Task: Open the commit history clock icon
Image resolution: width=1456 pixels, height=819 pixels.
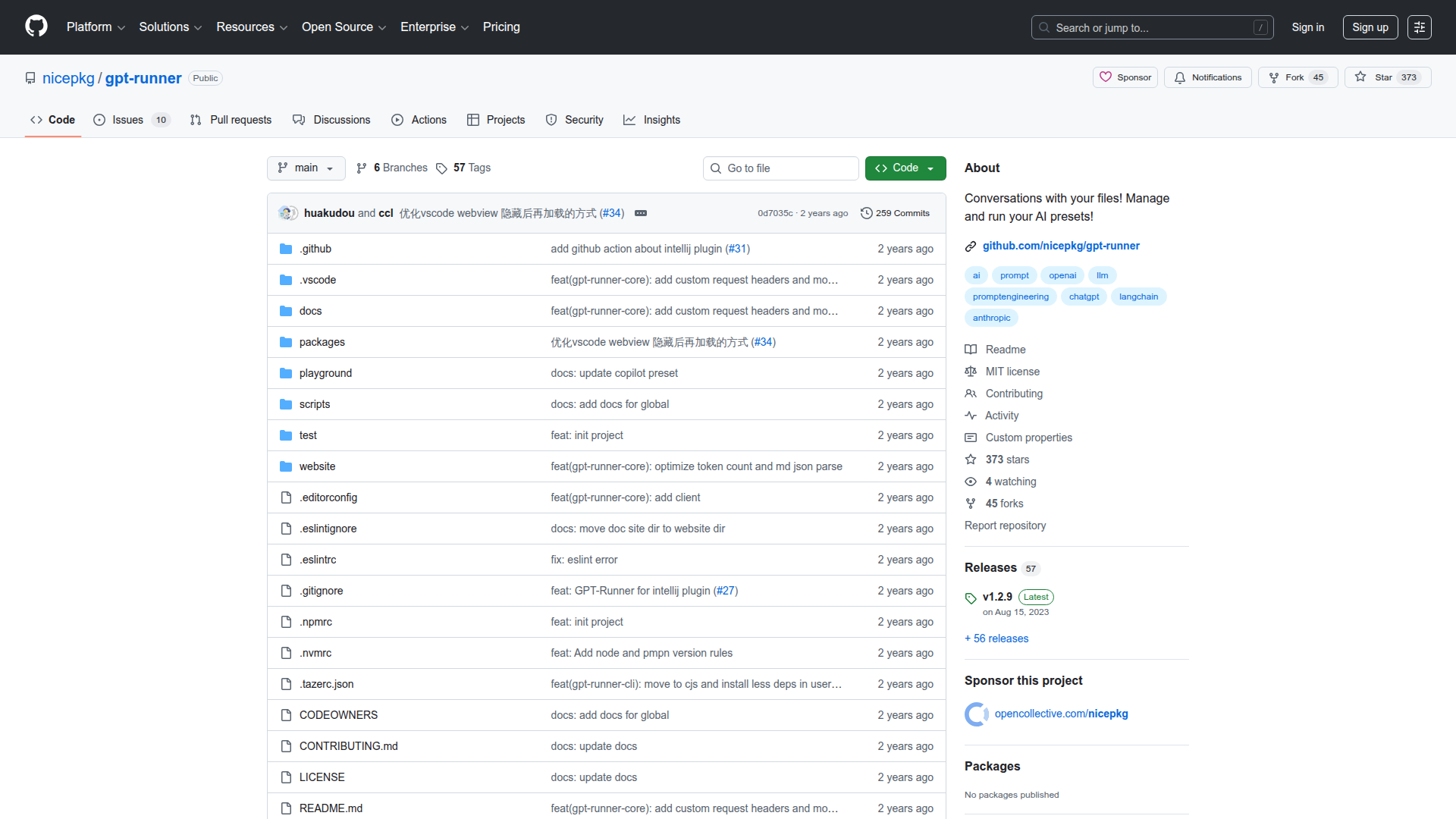Action: (867, 213)
